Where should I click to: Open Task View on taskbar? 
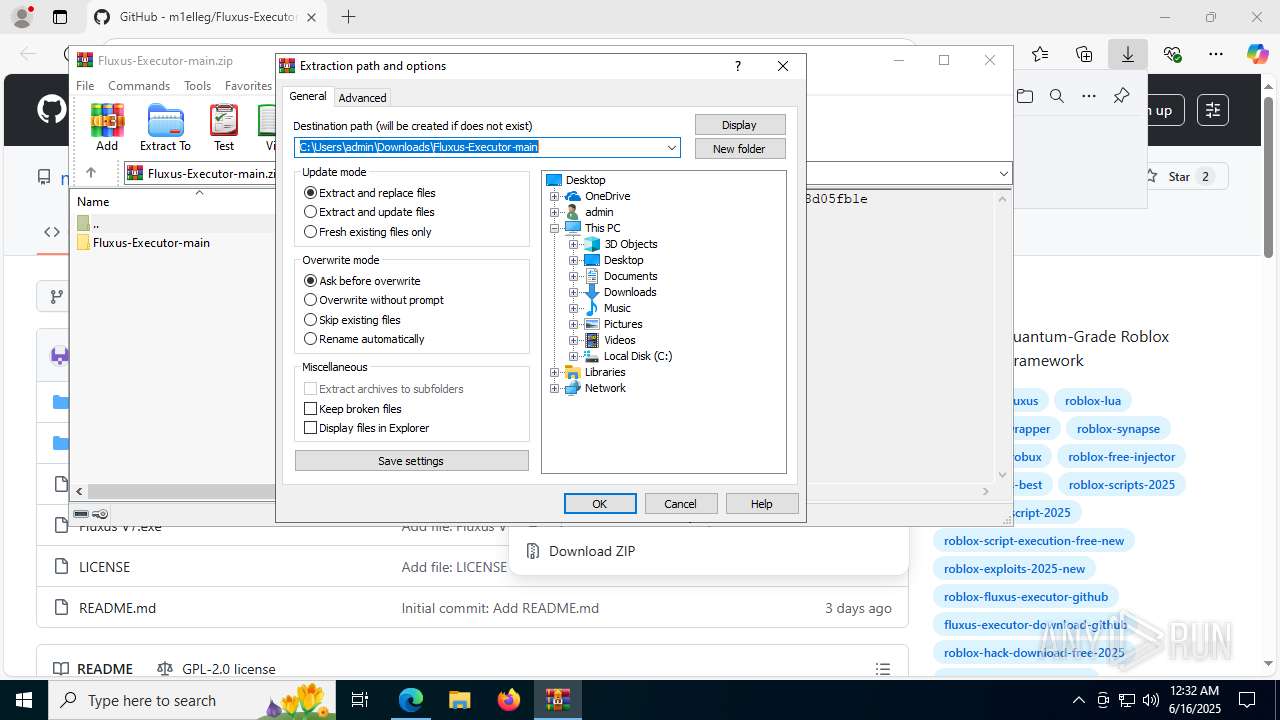pyautogui.click(x=361, y=700)
